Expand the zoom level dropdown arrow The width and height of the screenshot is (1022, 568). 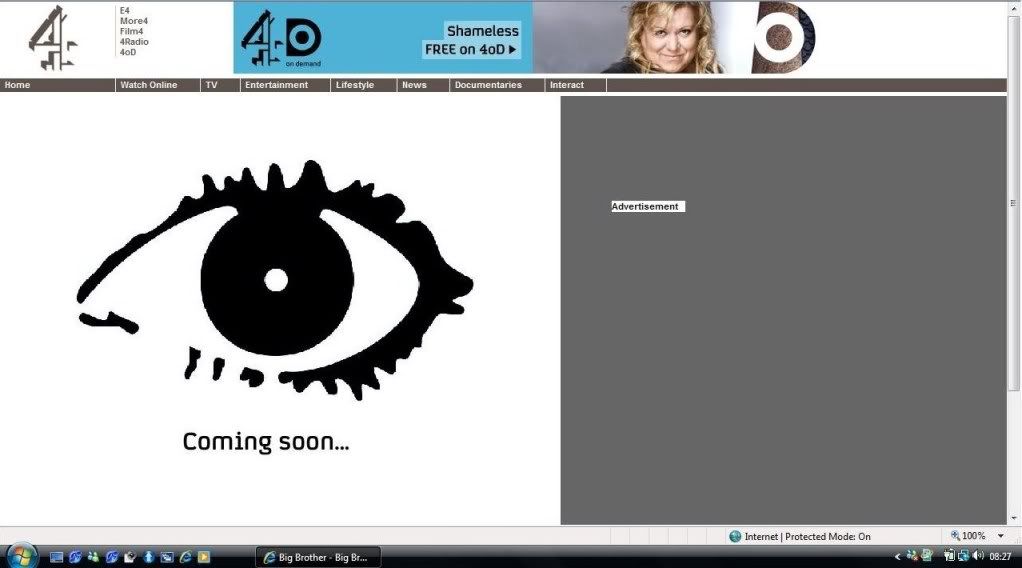click(1000, 536)
